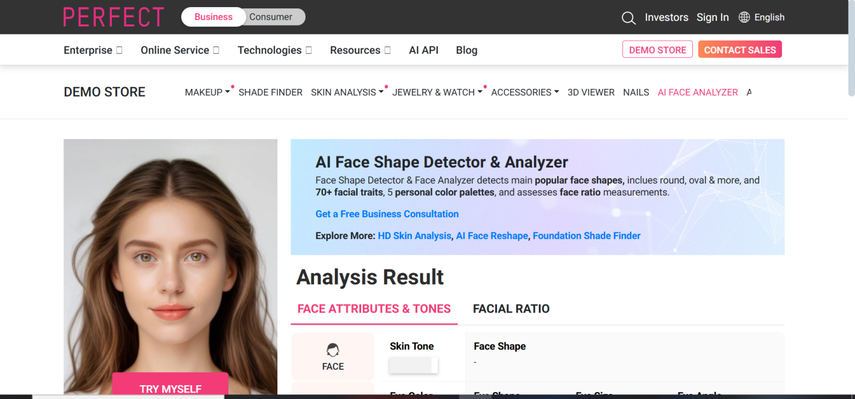Switch to Business mode toggle
855x399 pixels.
coord(213,17)
